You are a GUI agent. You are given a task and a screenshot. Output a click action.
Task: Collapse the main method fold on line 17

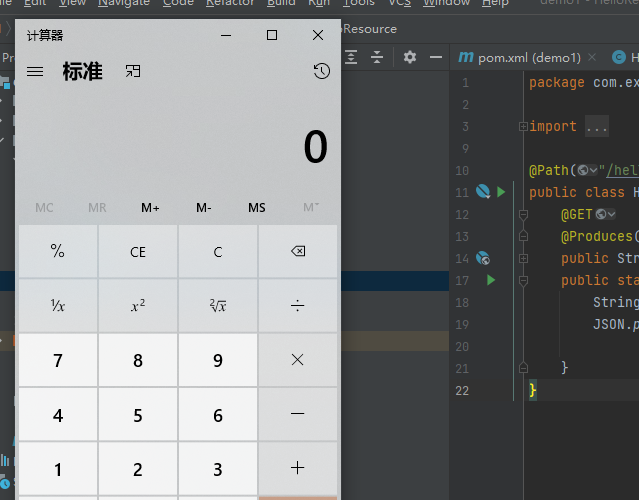[x=523, y=281]
